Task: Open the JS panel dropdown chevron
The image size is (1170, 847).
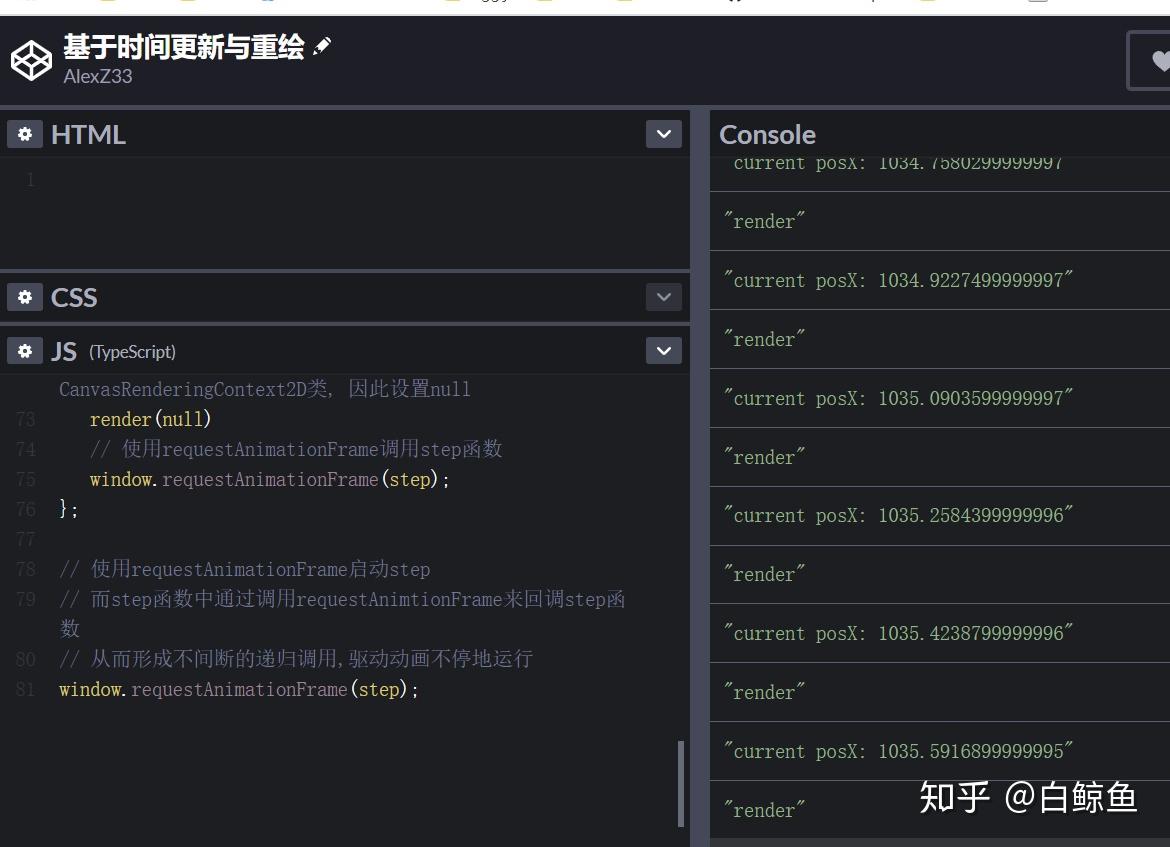Action: click(x=663, y=351)
